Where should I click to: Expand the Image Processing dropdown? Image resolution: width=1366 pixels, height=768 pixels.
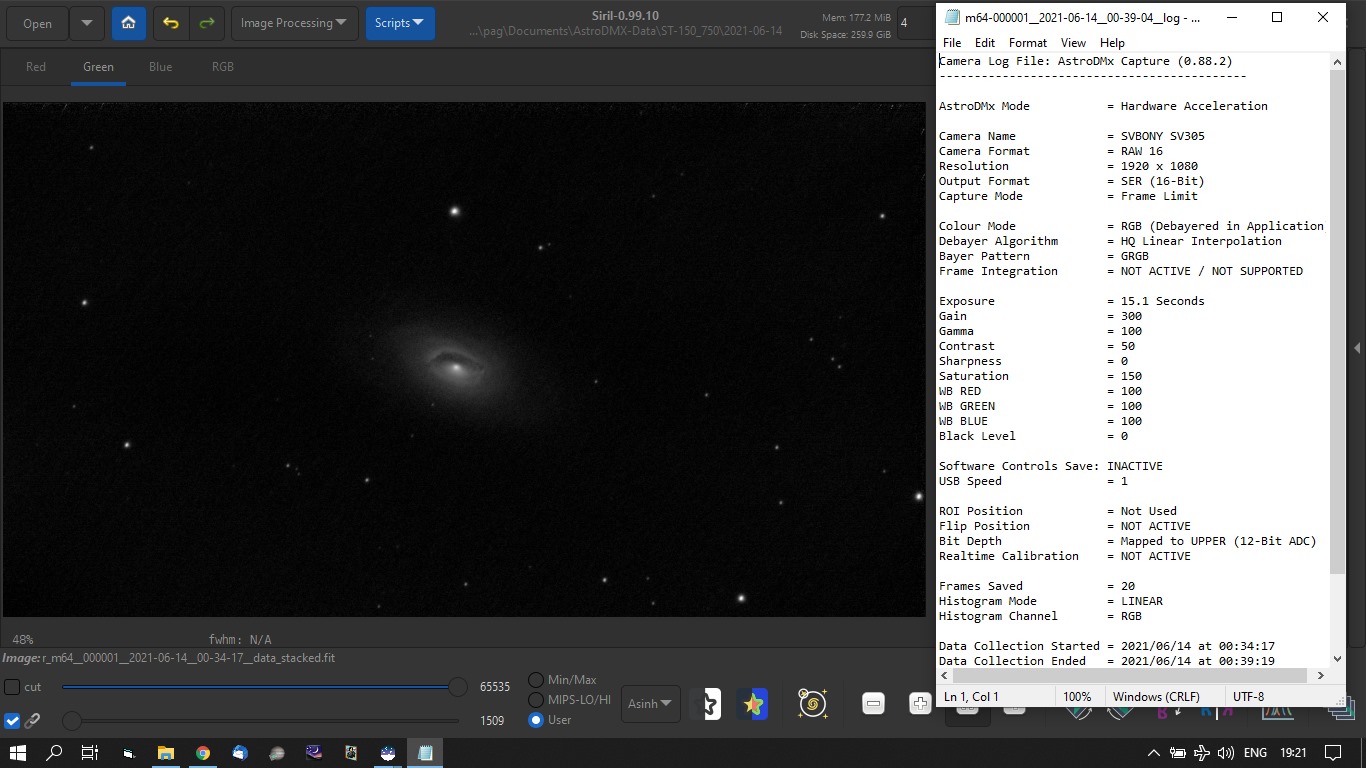pyautogui.click(x=294, y=23)
